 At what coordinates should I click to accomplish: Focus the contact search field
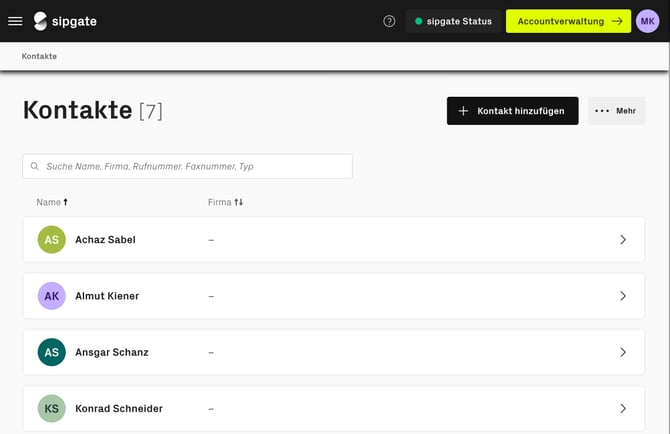point(195,166)
